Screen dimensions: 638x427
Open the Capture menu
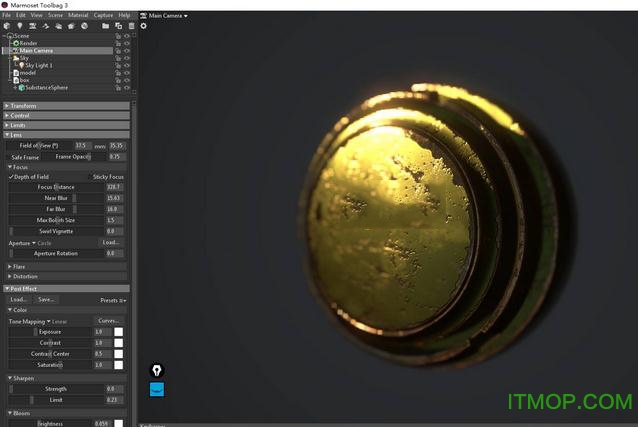coord(103,16)
